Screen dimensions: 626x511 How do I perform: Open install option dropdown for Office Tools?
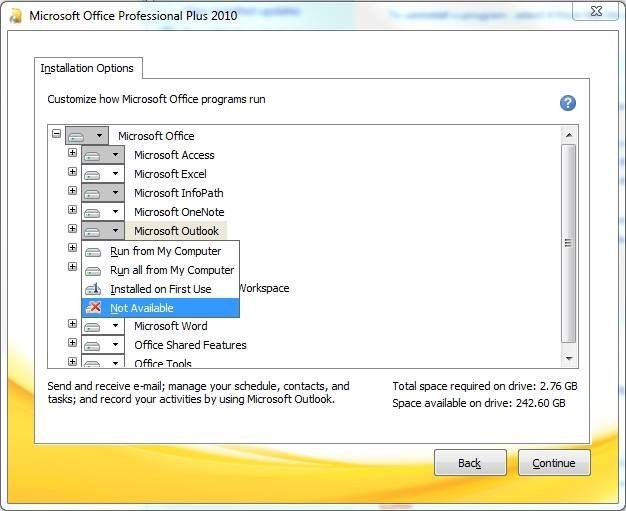click(103, 362)
